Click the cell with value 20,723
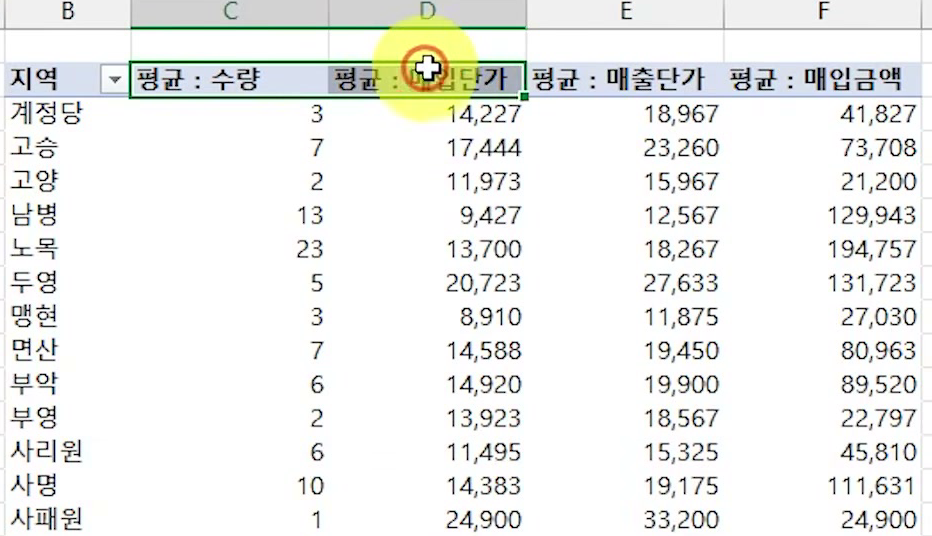Viewport: 932px width, 536px height. pos(427,282)
